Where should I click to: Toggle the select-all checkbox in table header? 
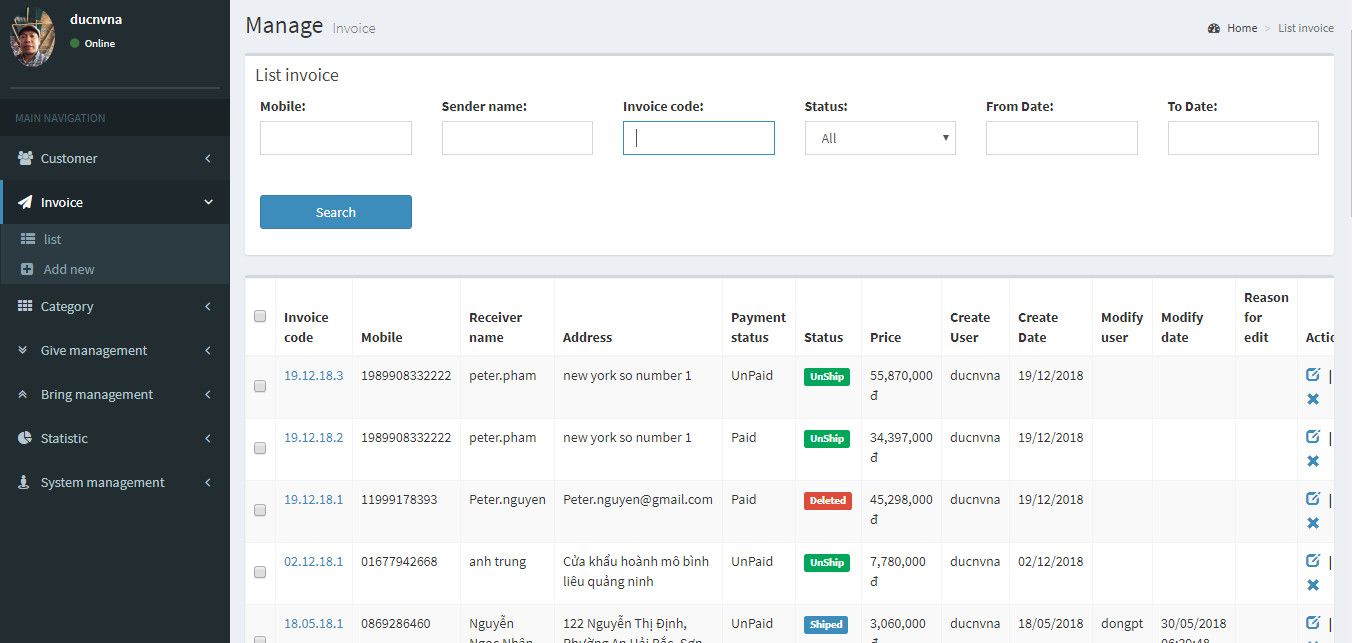click(260, 316)
